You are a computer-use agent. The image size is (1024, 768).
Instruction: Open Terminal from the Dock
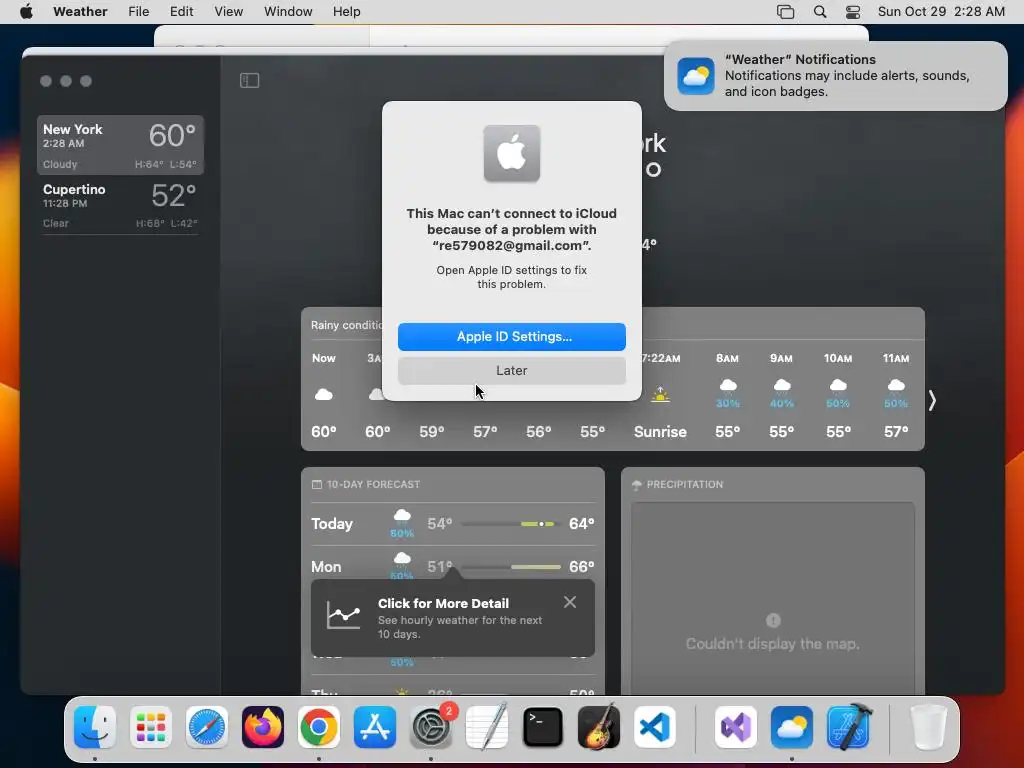coord(543,727)
